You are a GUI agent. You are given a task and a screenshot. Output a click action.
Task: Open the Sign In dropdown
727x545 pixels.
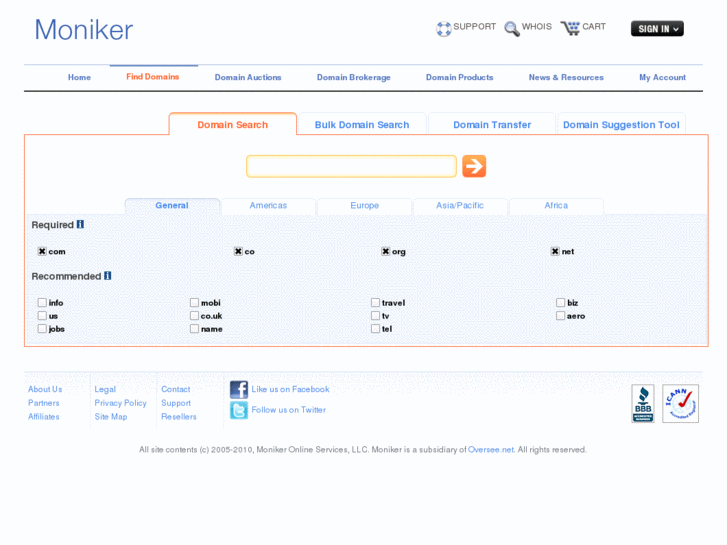coord(657,29)
